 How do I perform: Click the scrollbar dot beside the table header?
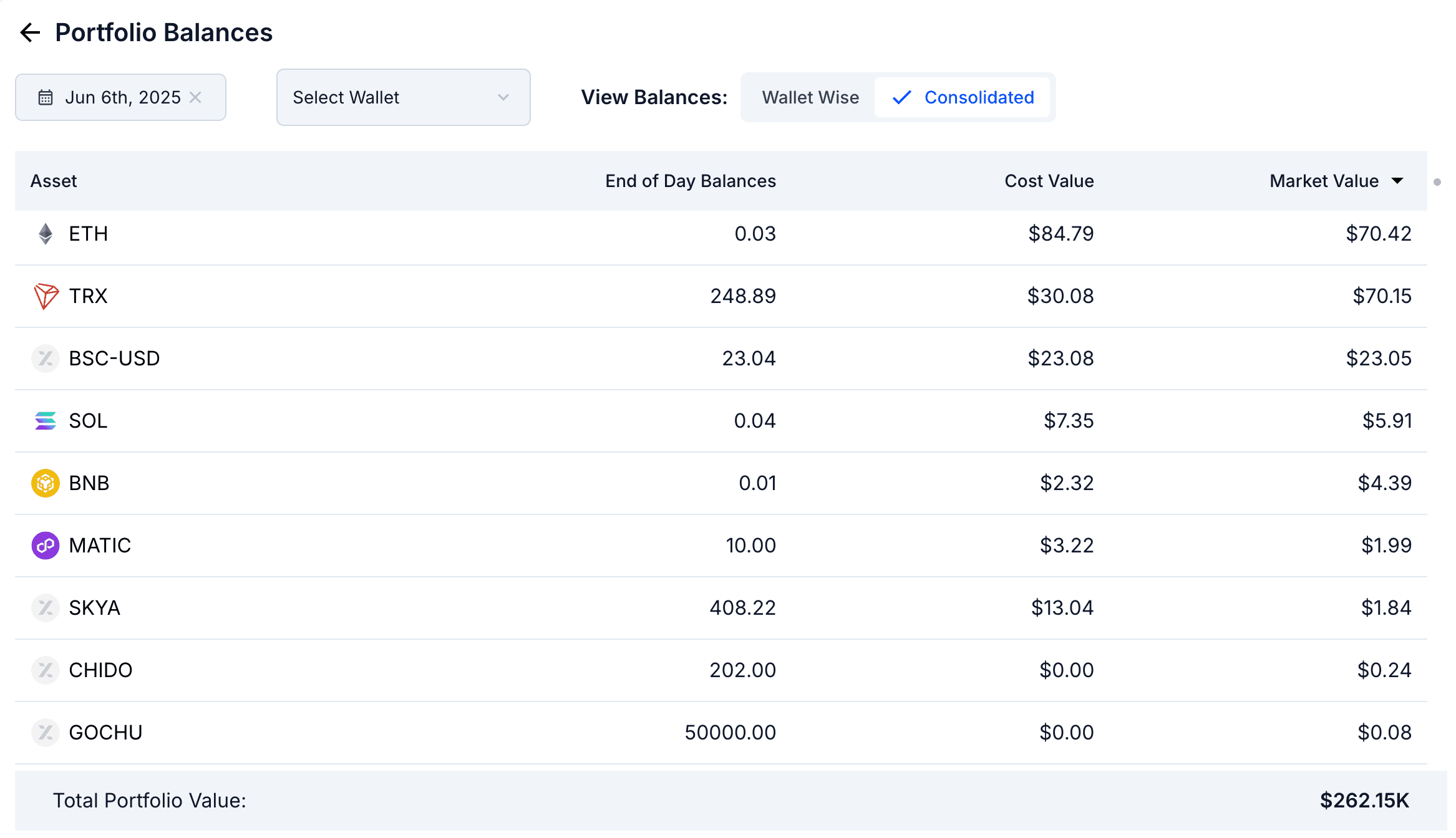click(1437, 182)
